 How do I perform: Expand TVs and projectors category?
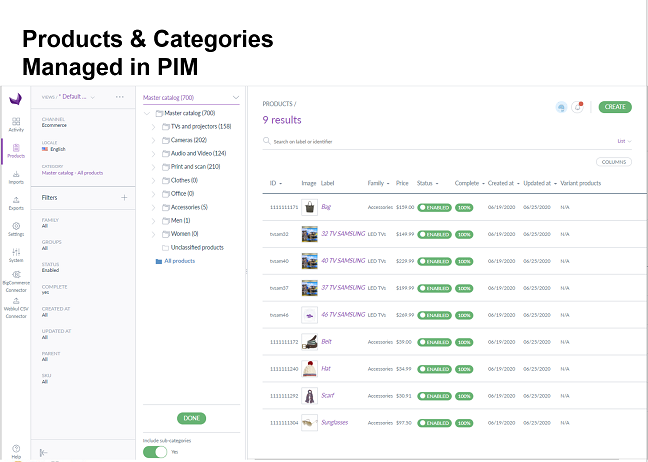[x=153, y=126]
